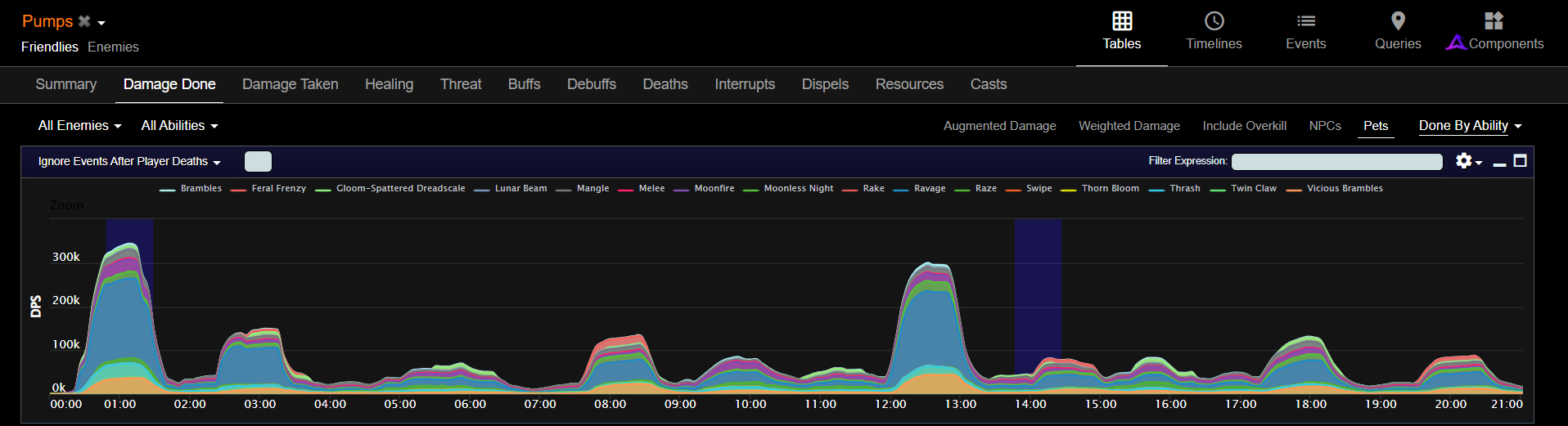Click the Lunar Beam legend color line

click(482, 190)
